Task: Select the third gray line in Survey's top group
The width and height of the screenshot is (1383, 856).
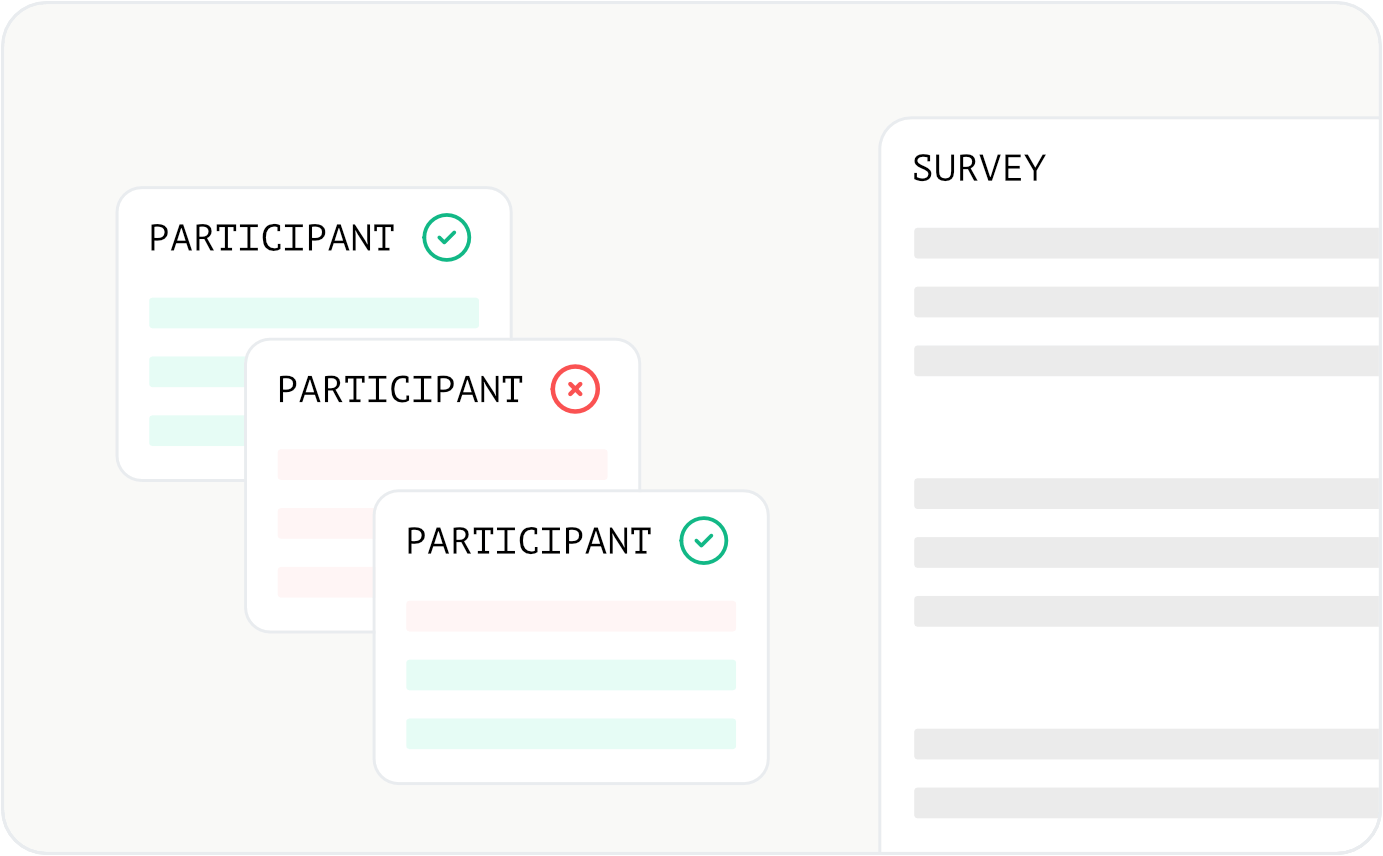Action: point(1147,361)
